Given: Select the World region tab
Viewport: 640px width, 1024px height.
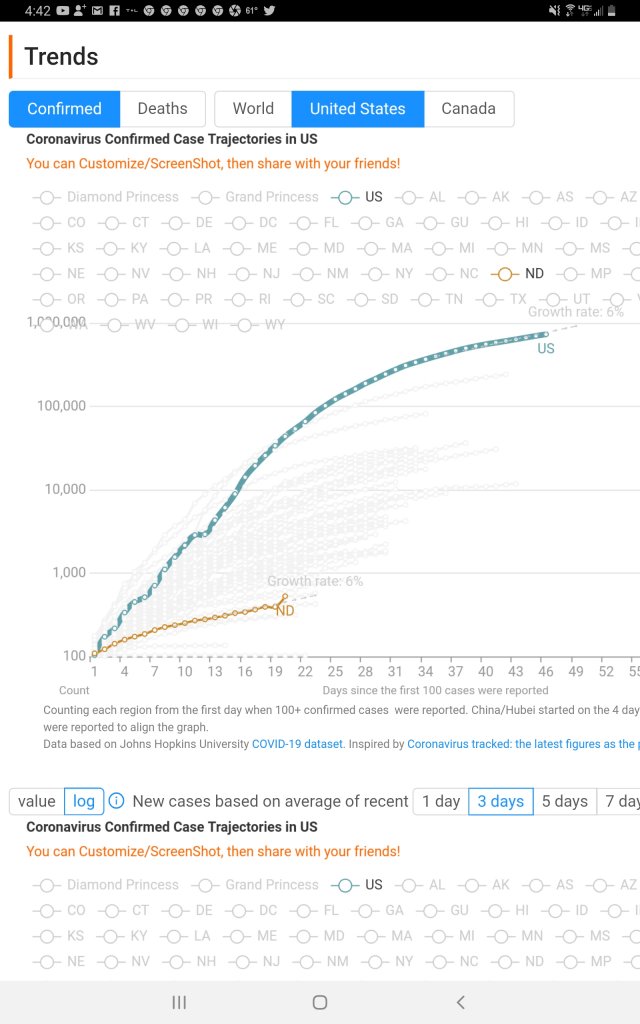Looking at the screenshot, I should point(253,109).
